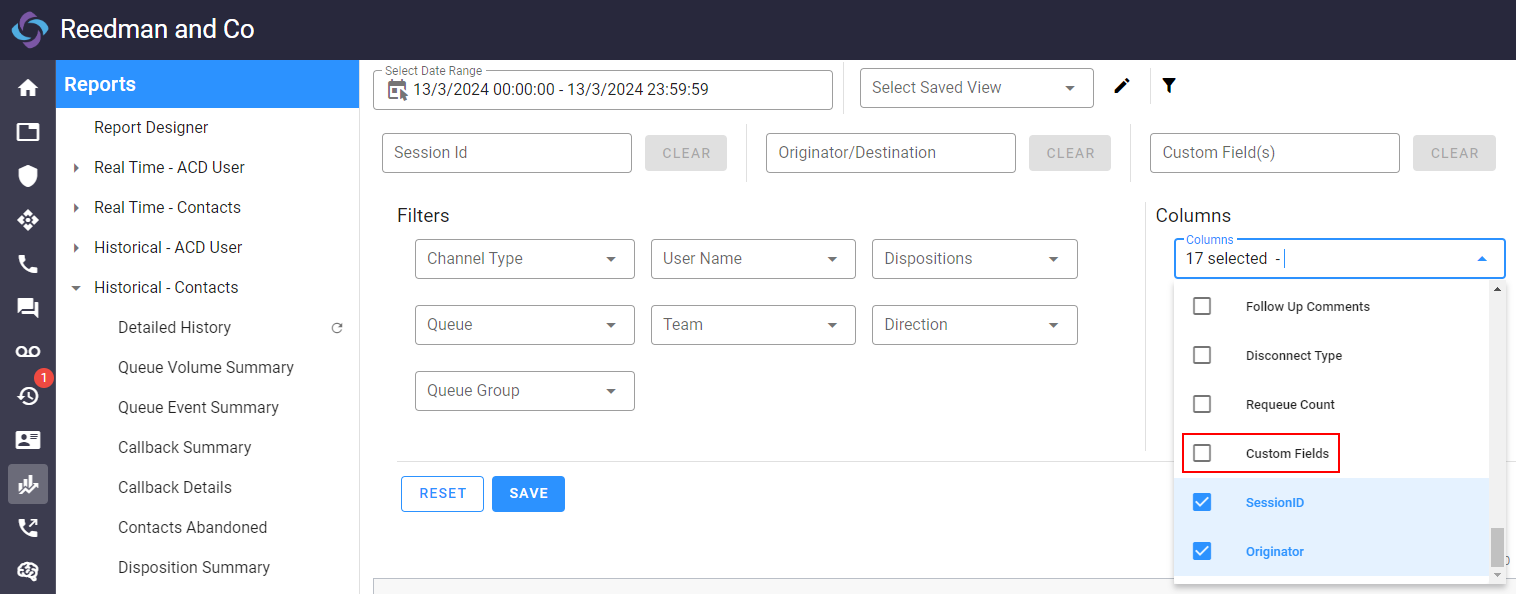Open the shield security sidebar icon

coord(28,176)
